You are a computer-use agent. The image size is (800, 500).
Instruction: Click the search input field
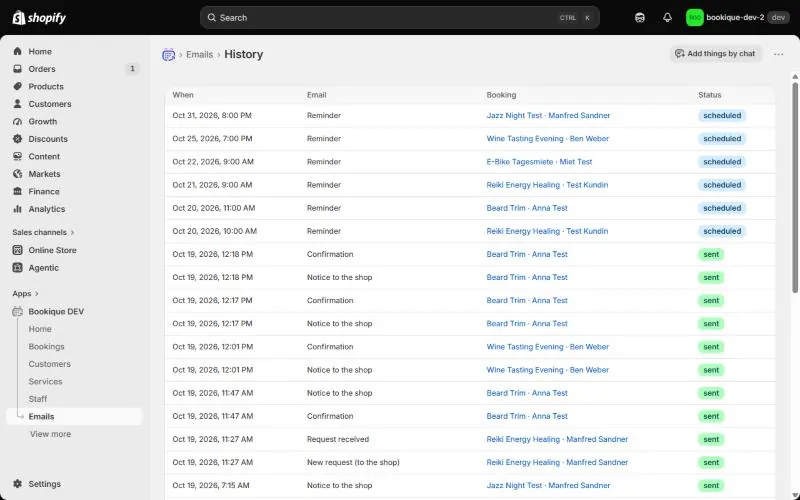pyautogui.click(x=399, y=17)
